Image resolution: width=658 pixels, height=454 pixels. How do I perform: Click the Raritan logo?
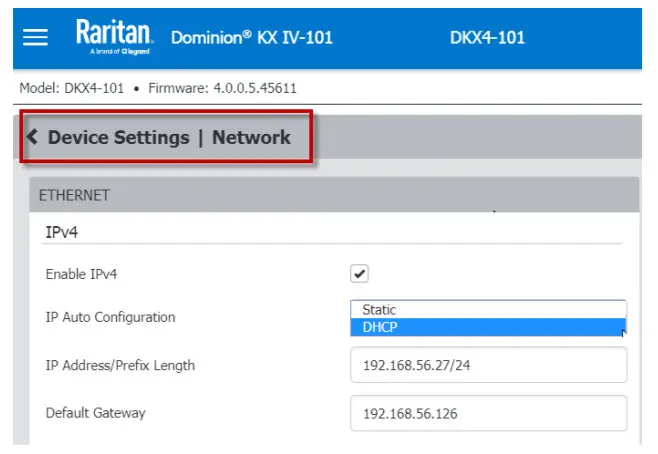[x=114, y=37]
